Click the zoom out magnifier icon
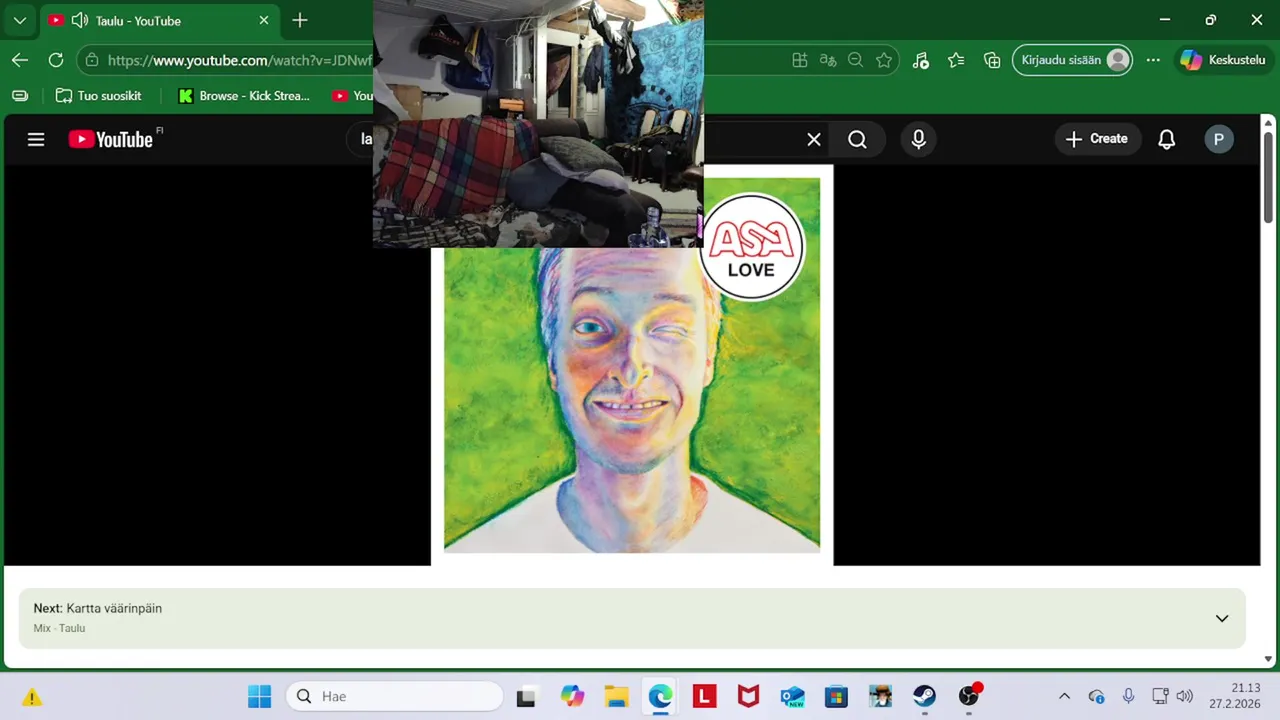 [x=856, y=60]
